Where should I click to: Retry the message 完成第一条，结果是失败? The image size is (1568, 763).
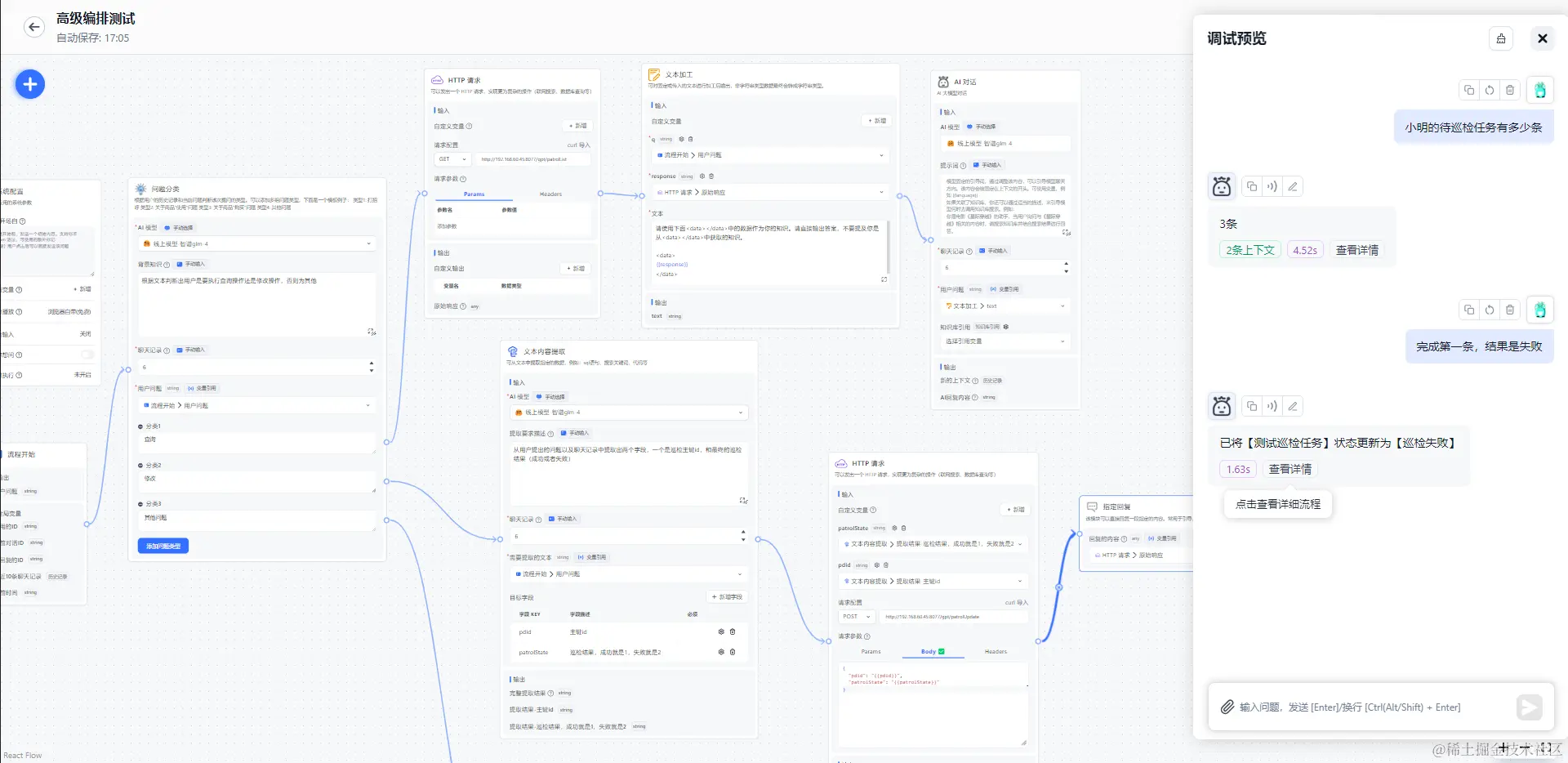(x=1490, y=310)
